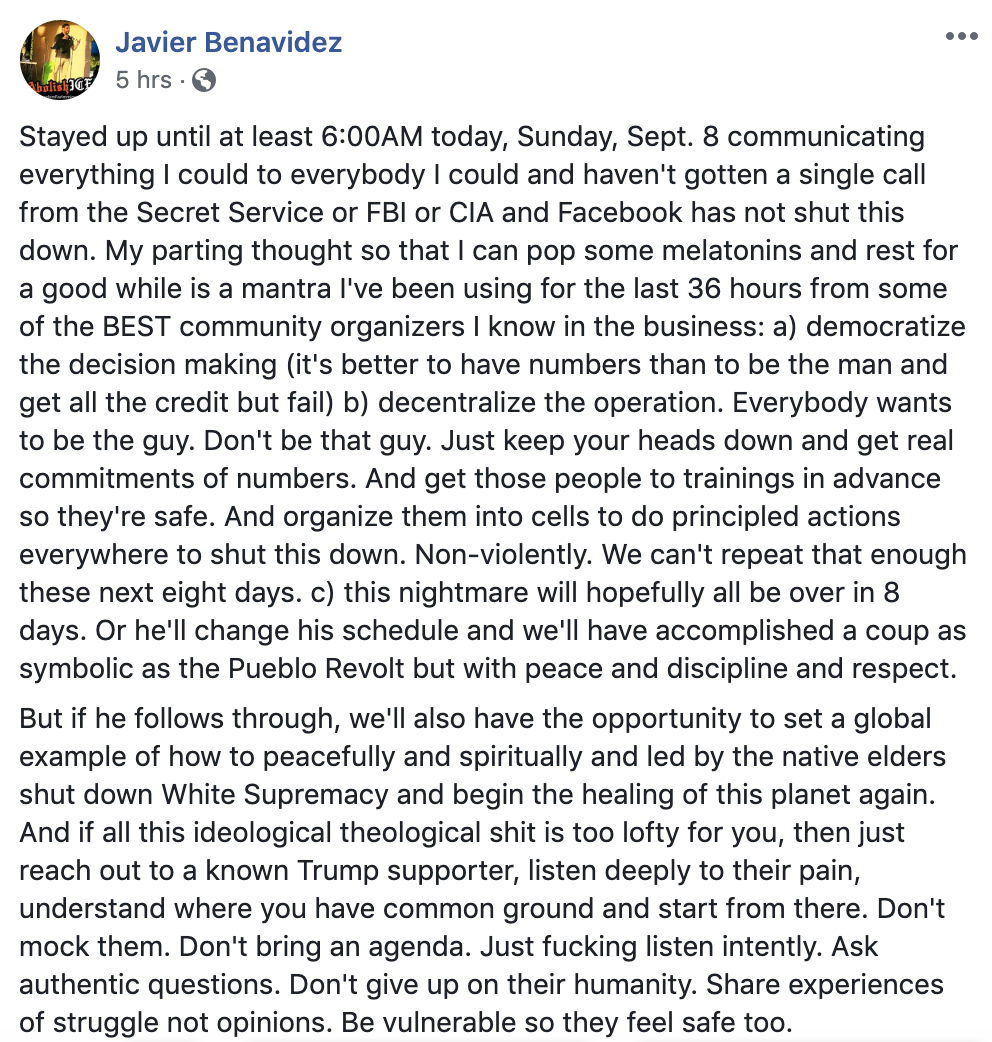Click the phrase 'White Supremacy' in the text

click(275, 795)
